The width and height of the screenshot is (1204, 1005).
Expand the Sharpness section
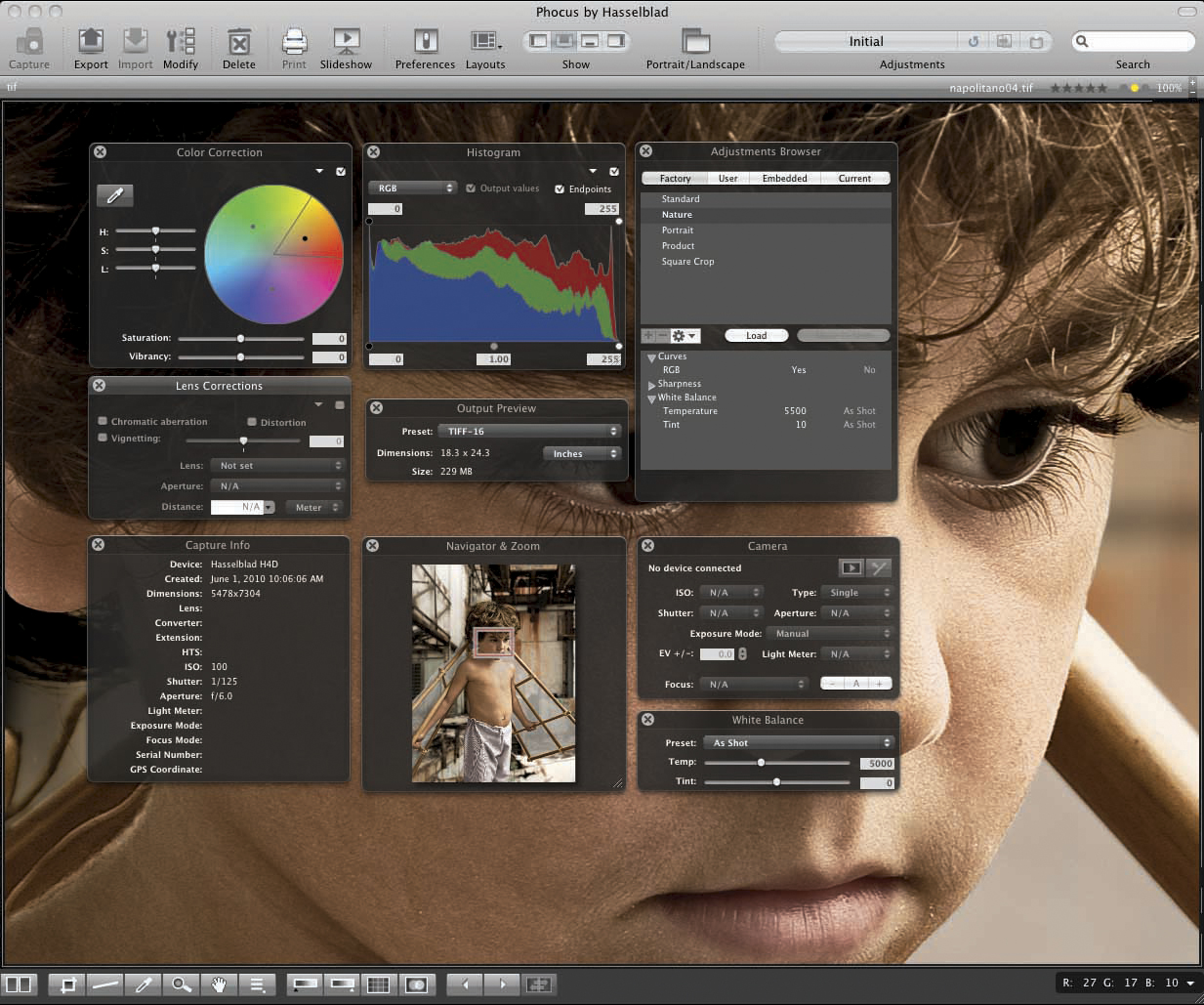651,385
